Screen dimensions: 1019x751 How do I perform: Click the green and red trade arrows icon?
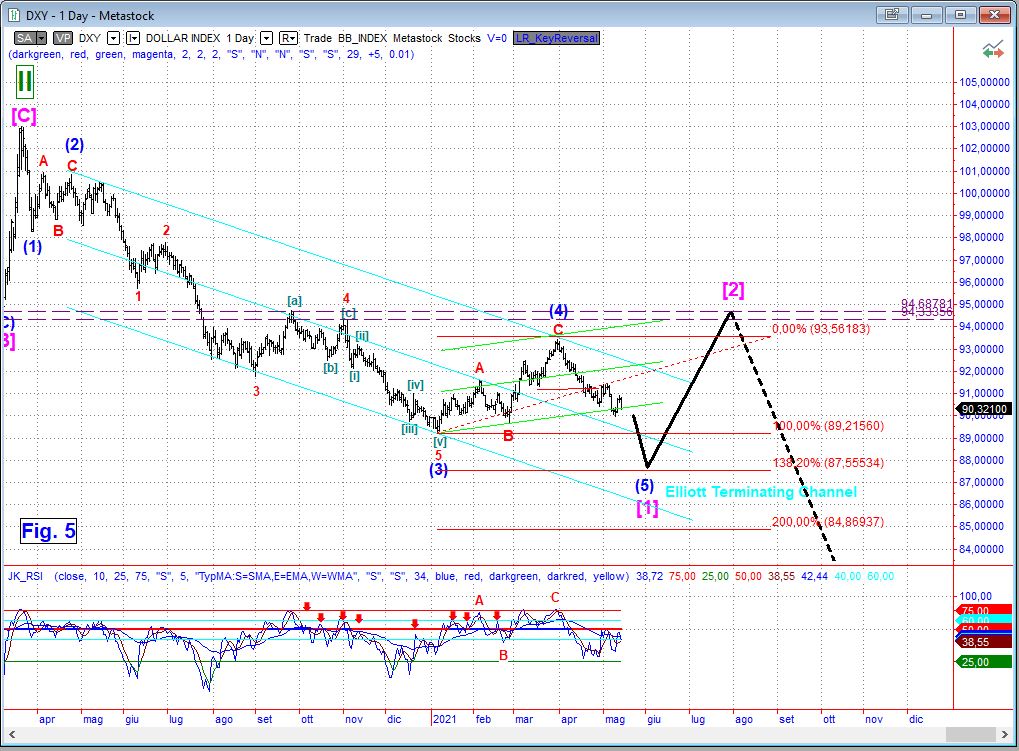click(x=992, y=48)
